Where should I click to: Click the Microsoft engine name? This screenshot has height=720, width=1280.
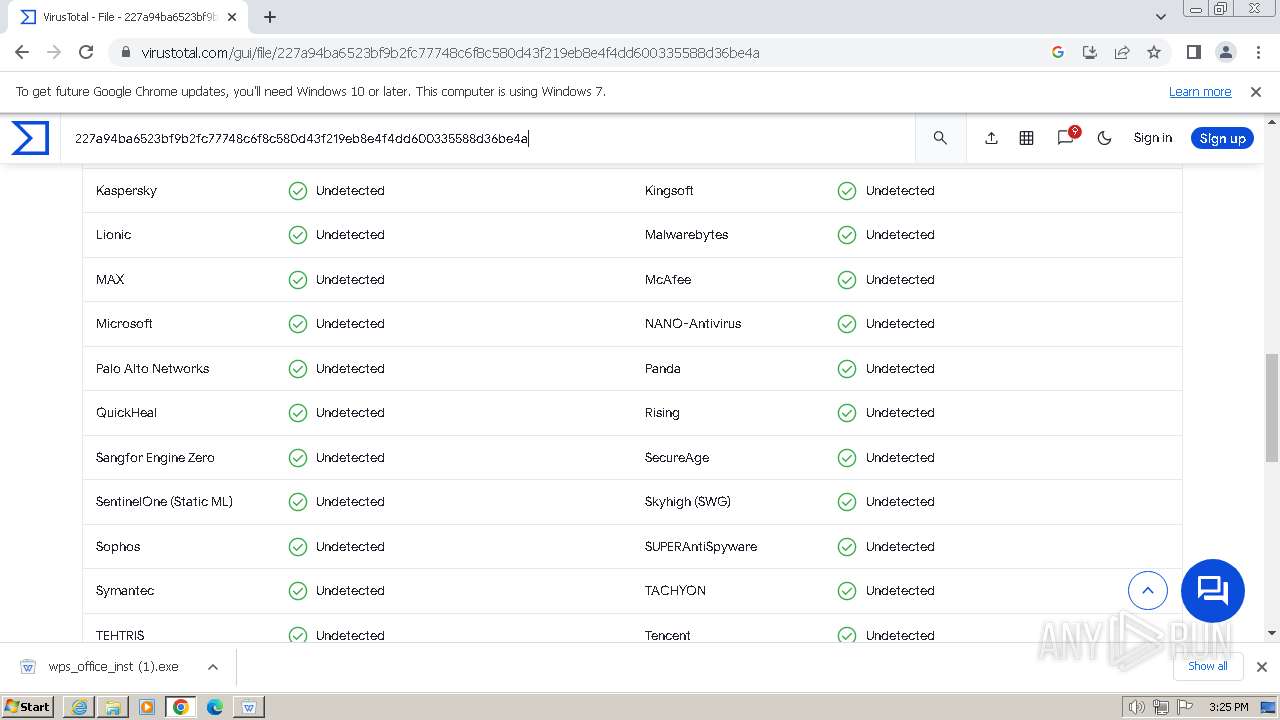124,324
